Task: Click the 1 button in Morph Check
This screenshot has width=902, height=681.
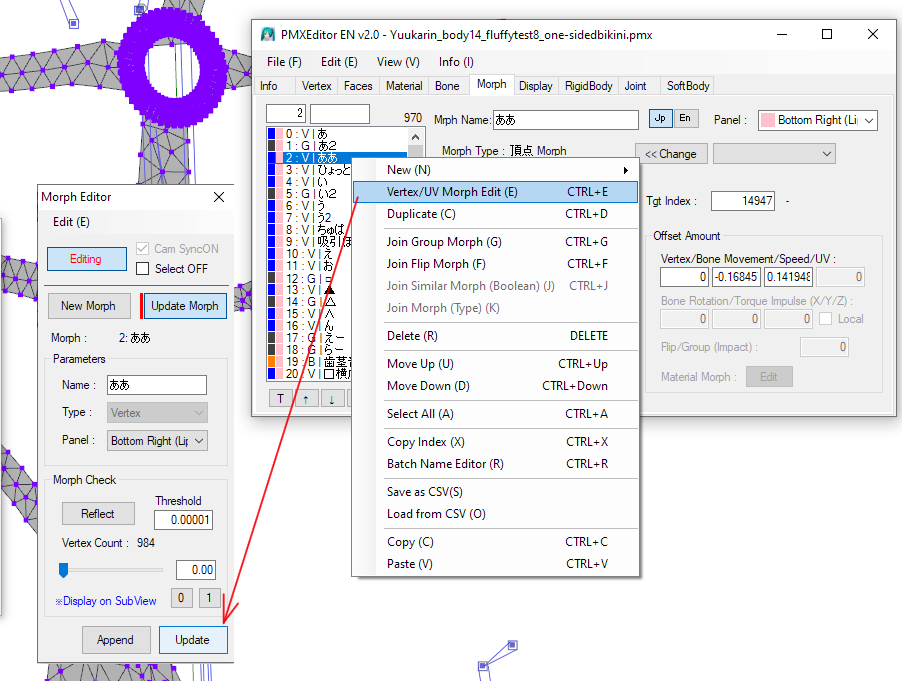Action: click(209, 598)
